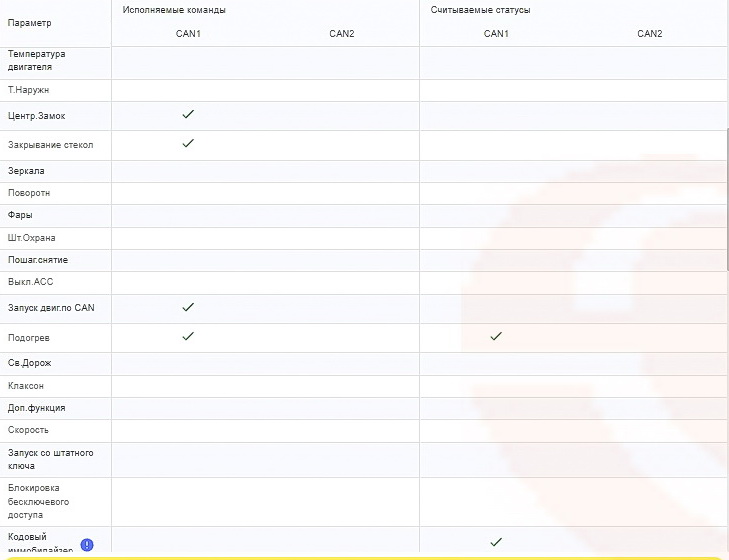Click the Подогрев CAN1 command checkmark
This screenshot has width=729, height=560.
[188, 336]
